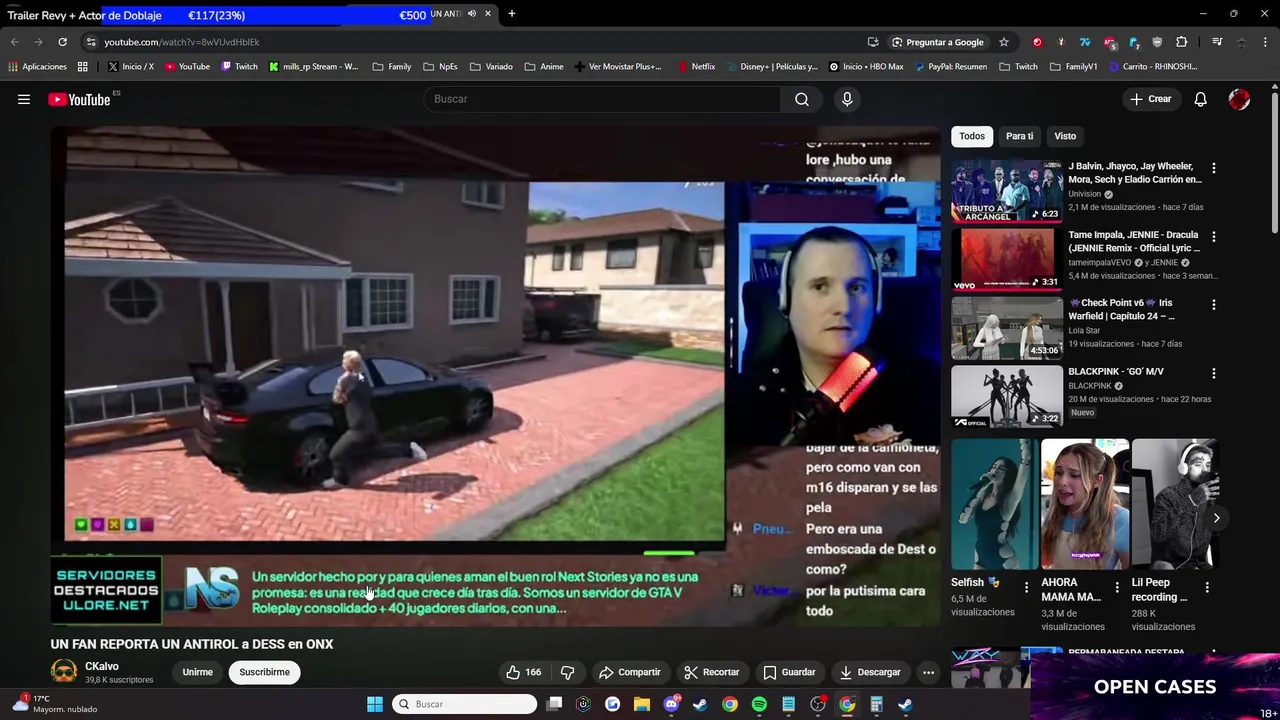
Task: Open OBS Studio from the taskbar
Action: [x=818, y=704]
